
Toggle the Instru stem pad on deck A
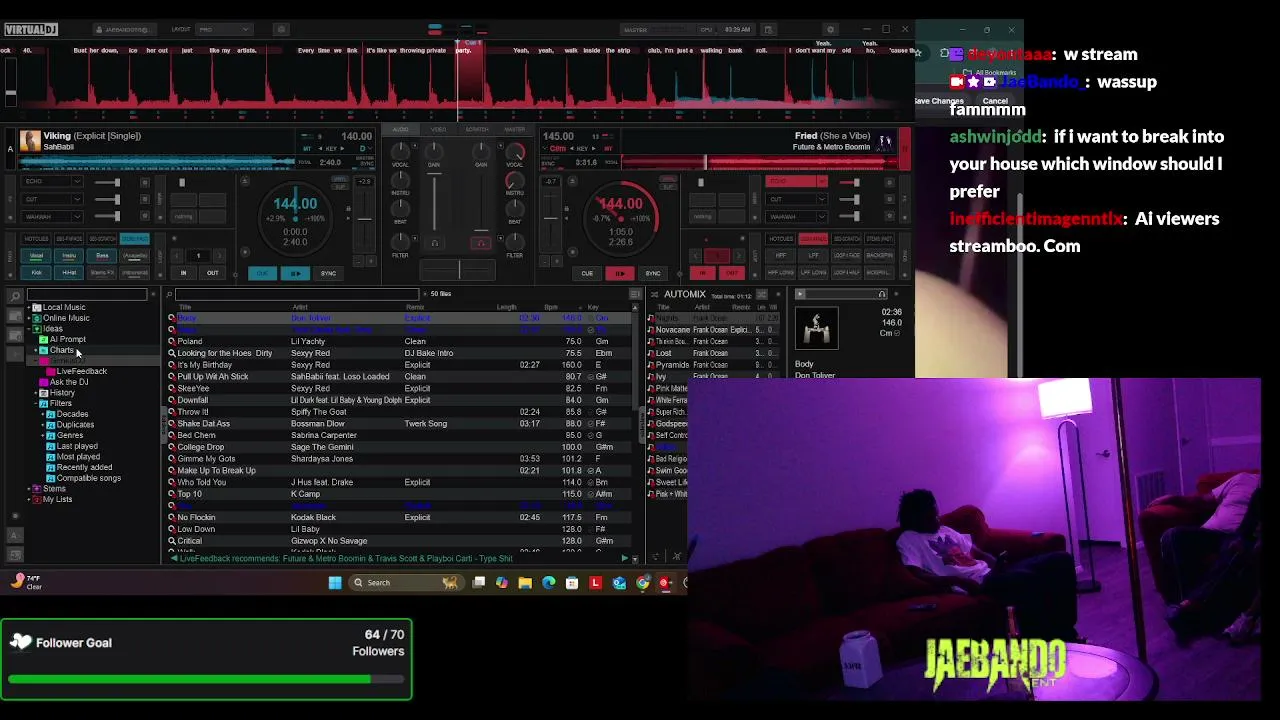coord(69,256)
